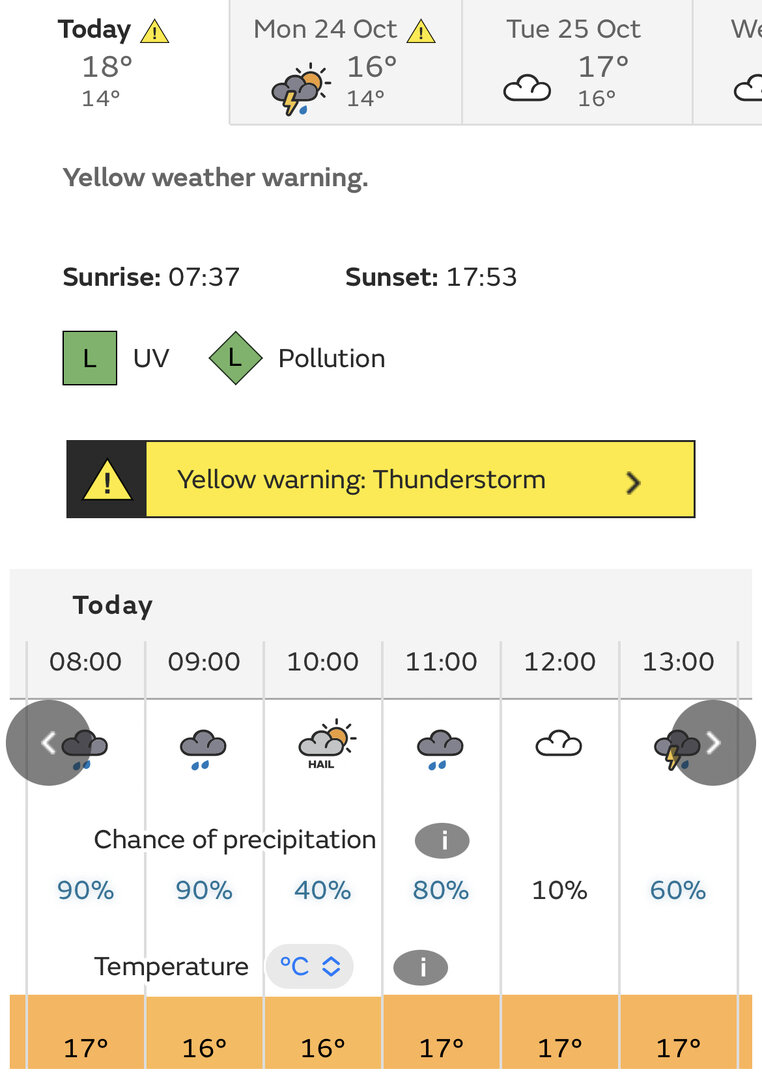
Task: Open temperature info icon
Action: 421,968
